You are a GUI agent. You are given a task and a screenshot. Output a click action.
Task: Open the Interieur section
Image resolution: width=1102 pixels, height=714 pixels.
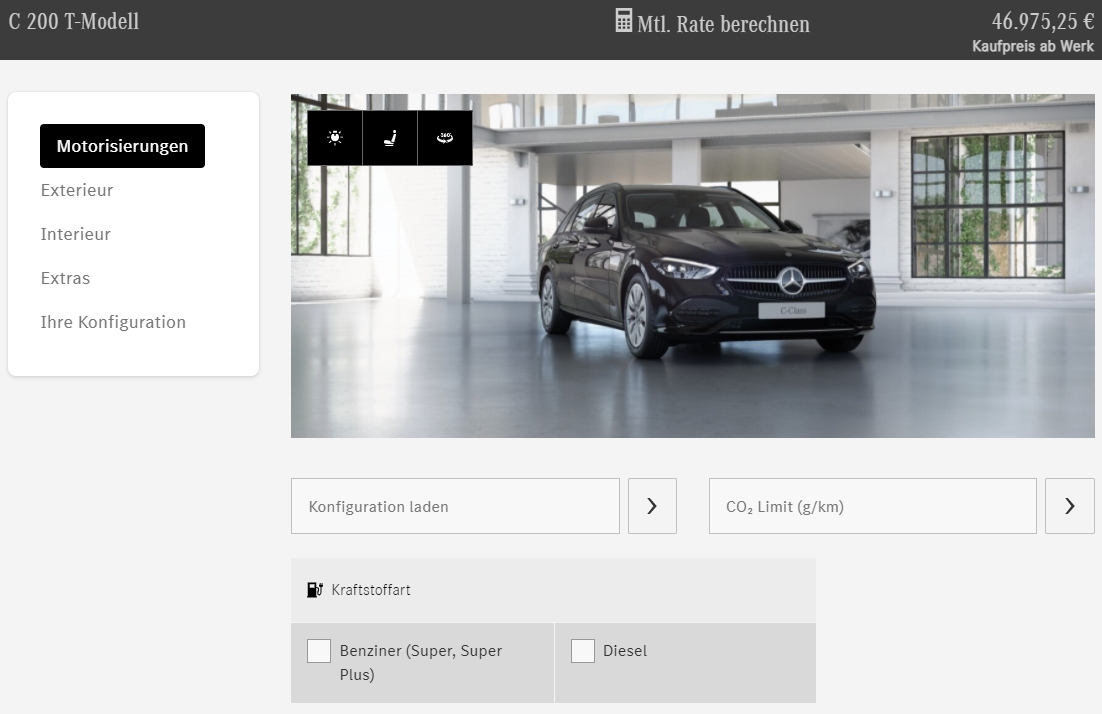75,234
